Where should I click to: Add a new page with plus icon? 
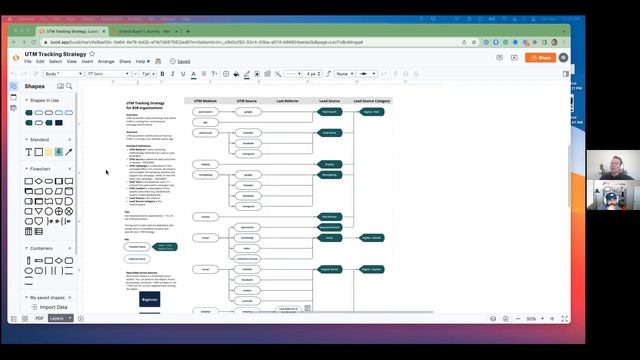[x=81, y=319]
